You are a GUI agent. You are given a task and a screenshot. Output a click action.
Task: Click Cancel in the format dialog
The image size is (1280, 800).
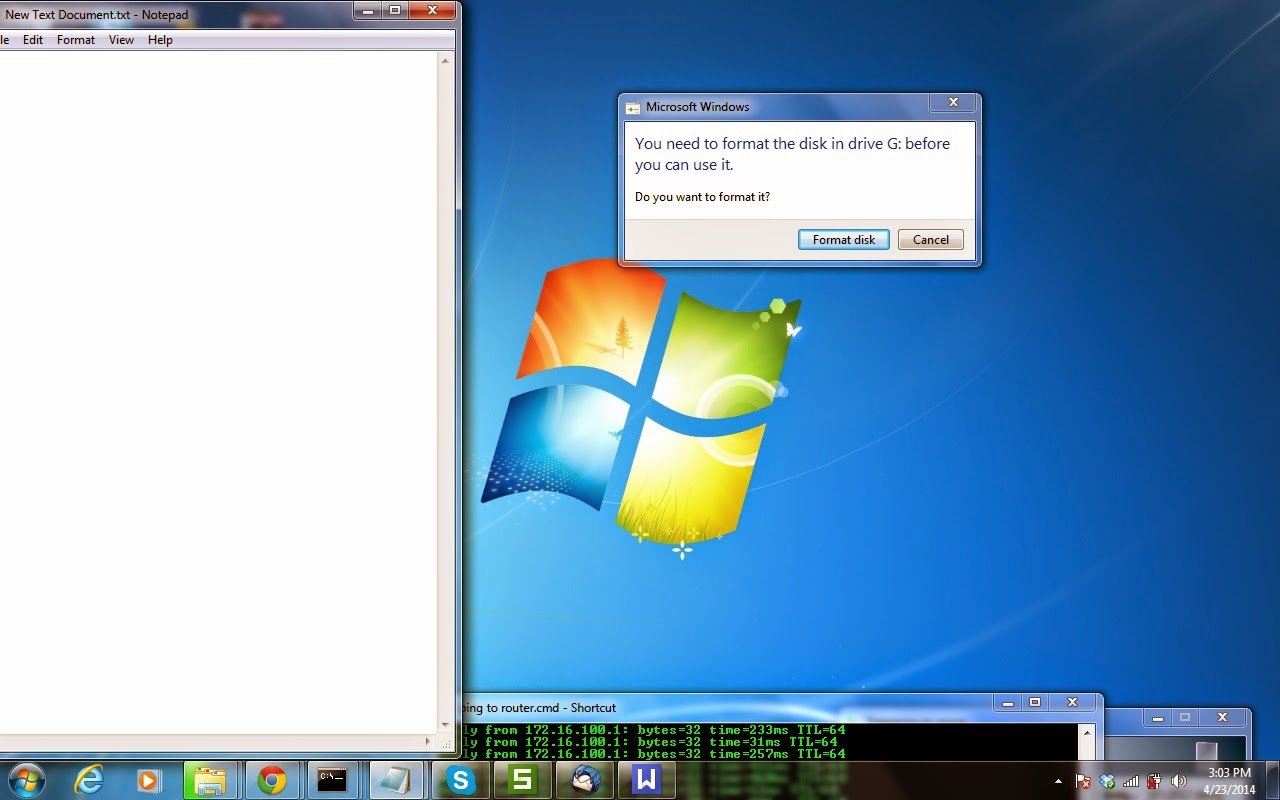[931, 240]
